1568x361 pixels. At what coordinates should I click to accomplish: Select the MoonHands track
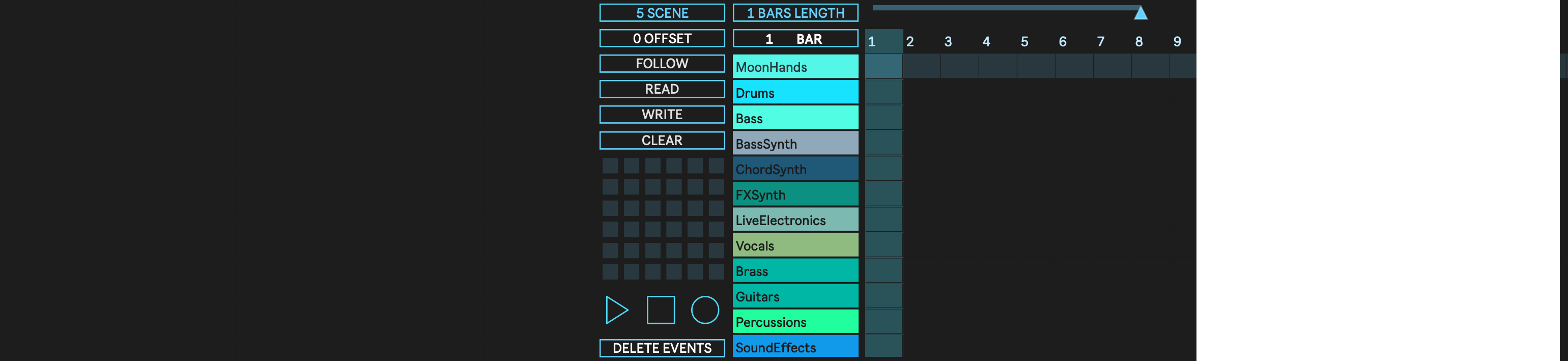pyautogui.click(x=795, y=67)
